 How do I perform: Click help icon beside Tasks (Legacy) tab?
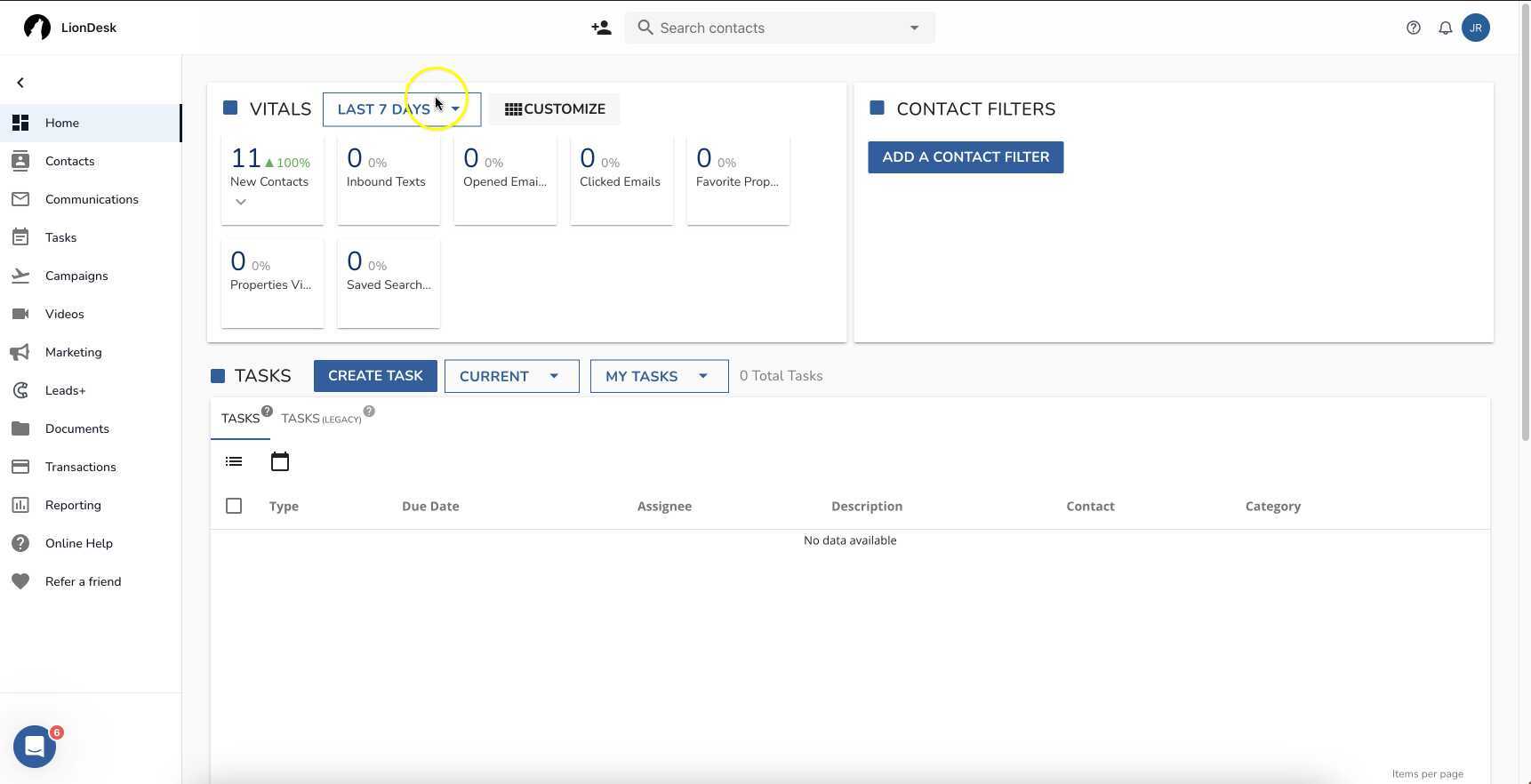(369, 412)
